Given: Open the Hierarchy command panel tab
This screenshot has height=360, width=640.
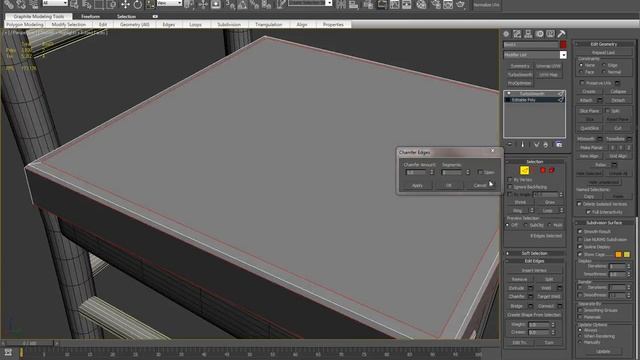Looking at the screenshot, I should point(528,34).
